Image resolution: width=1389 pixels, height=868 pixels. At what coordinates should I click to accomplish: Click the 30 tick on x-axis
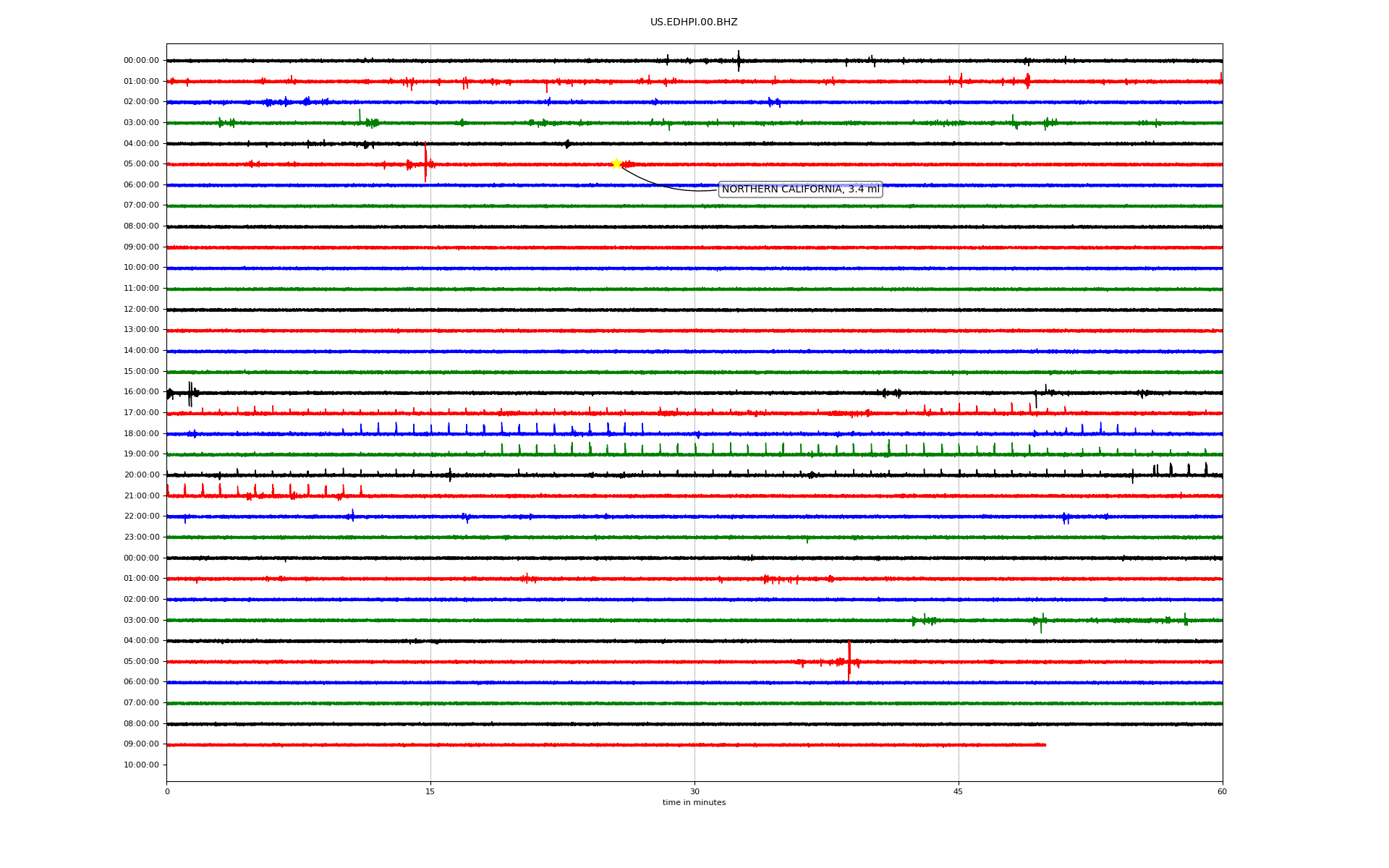(x=694, y=791)
